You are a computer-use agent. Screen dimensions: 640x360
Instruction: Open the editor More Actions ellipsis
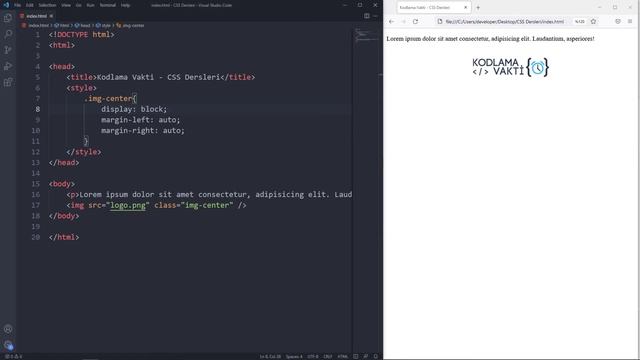tap(376, 16)
